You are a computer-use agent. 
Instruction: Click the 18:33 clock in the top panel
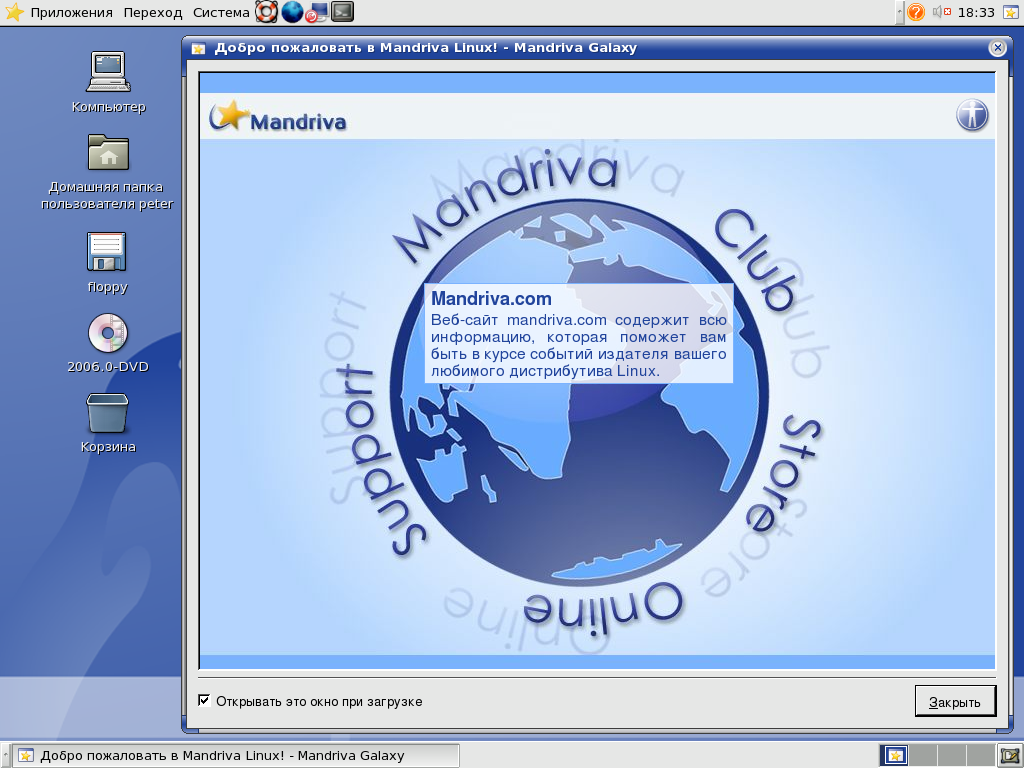[976, 12]
